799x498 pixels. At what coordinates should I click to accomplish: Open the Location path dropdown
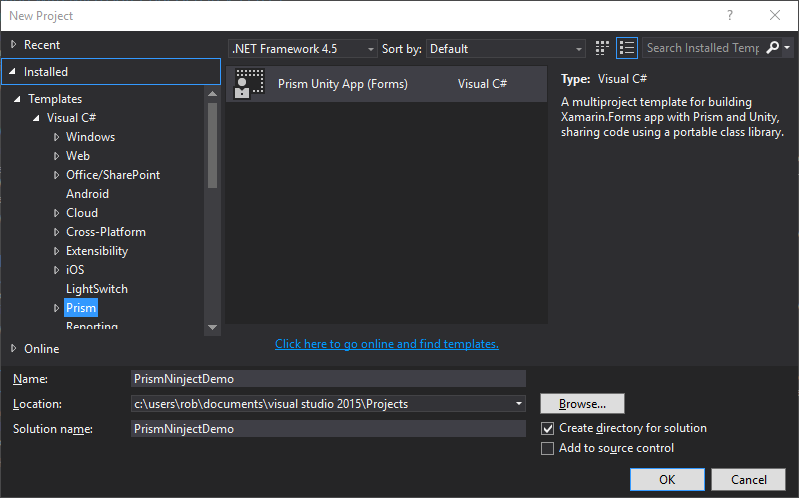point(519,404)
